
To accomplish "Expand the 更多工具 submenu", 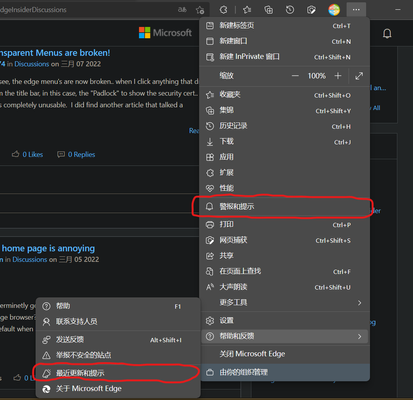I will click(x=285, y=303).
